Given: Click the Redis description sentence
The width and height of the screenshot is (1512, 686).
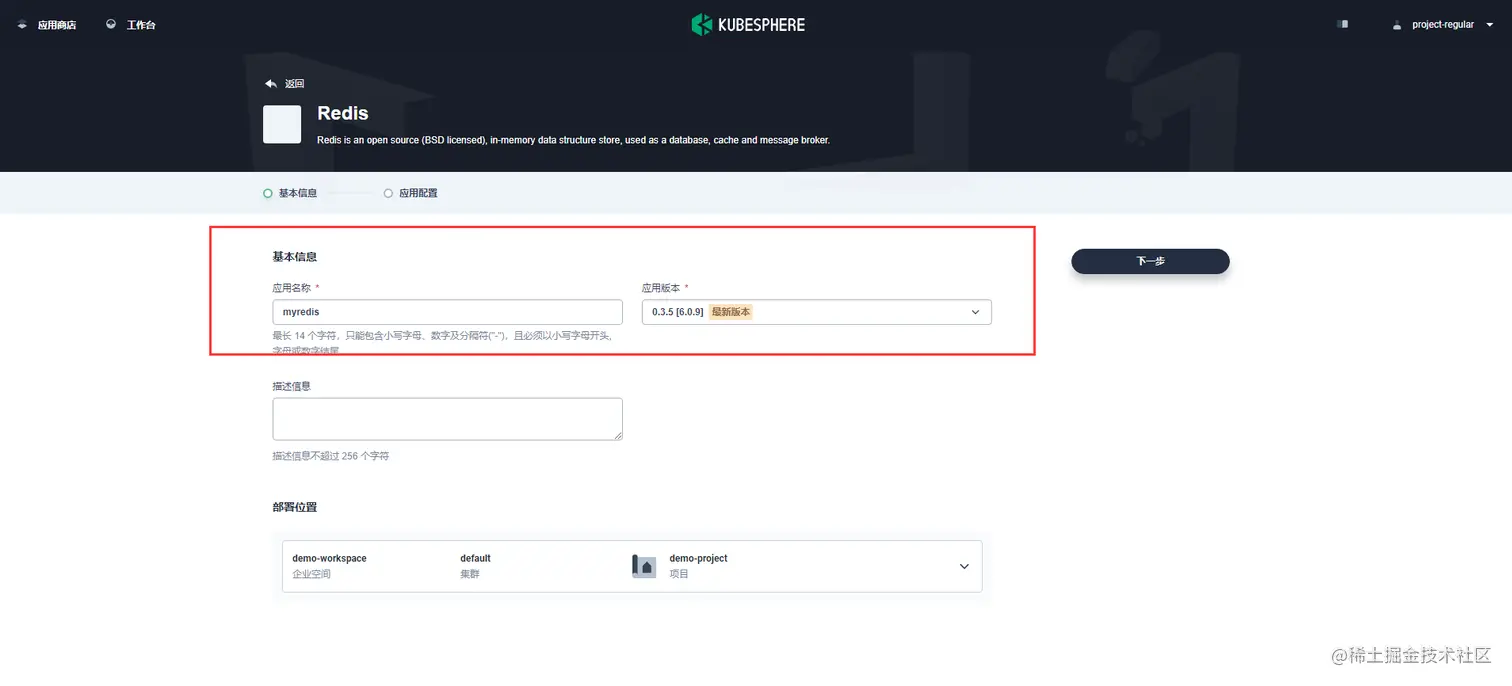Looking at the screenshot, I should 573,140.
